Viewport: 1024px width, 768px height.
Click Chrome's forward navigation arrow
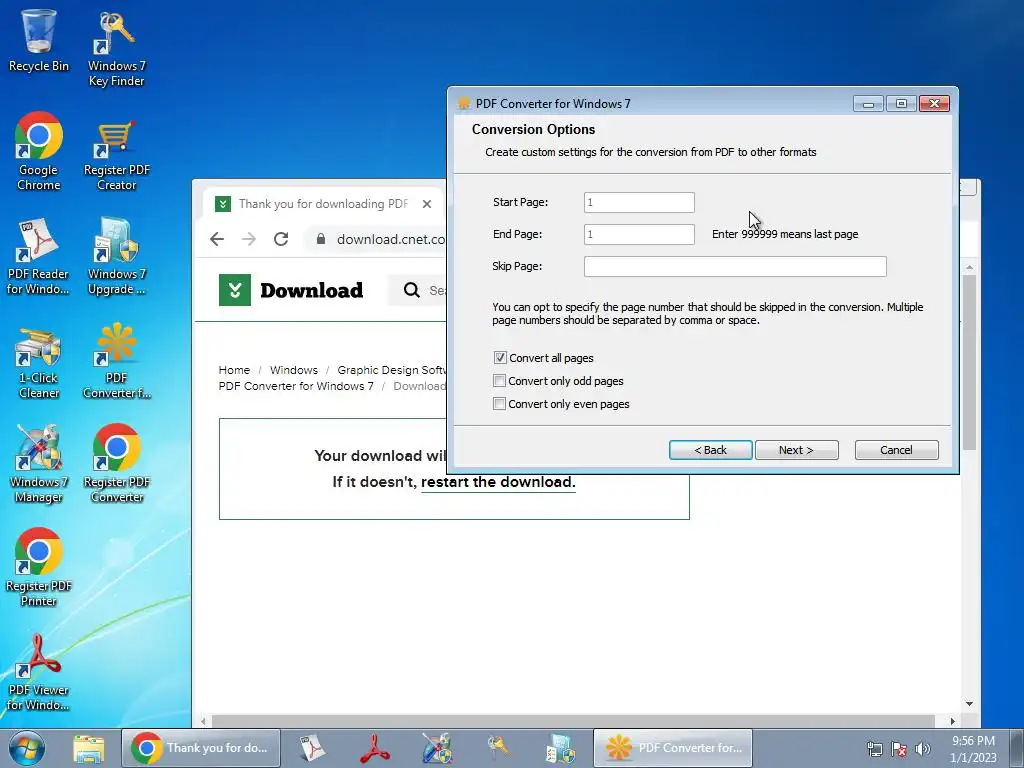point(249,239)
